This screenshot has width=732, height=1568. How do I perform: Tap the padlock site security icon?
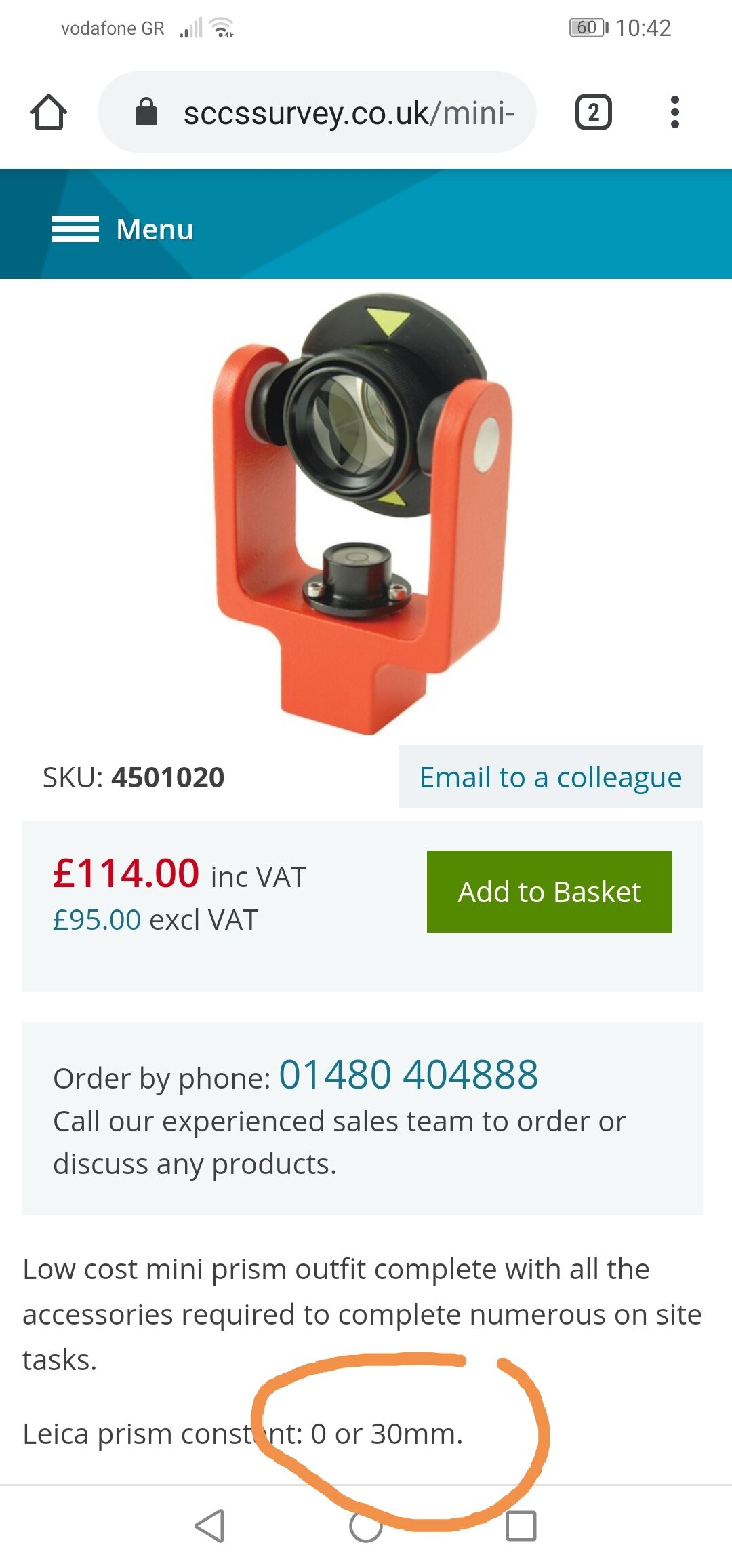click(146, 112)
